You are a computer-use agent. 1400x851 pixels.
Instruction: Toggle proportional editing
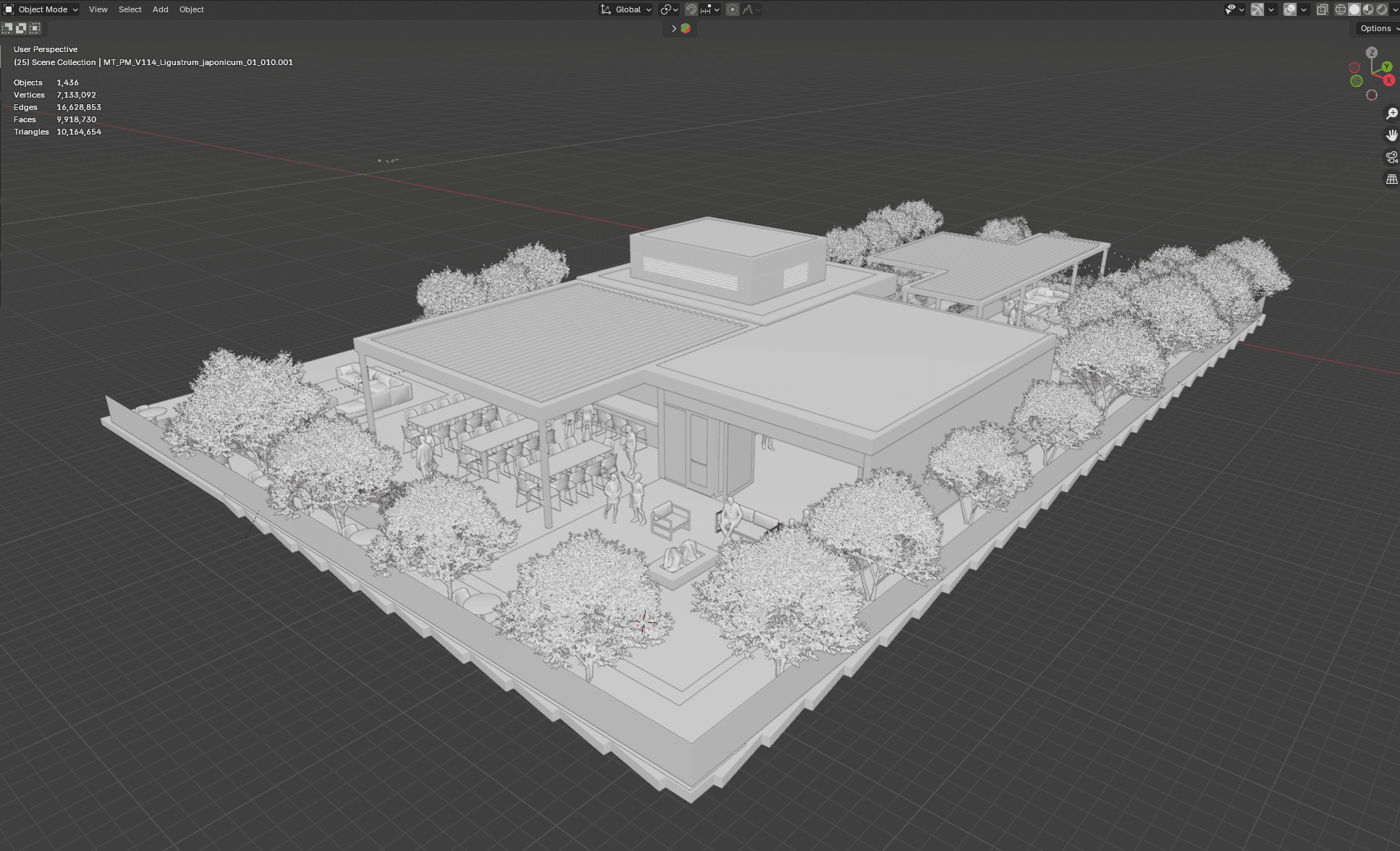[733, 9]
